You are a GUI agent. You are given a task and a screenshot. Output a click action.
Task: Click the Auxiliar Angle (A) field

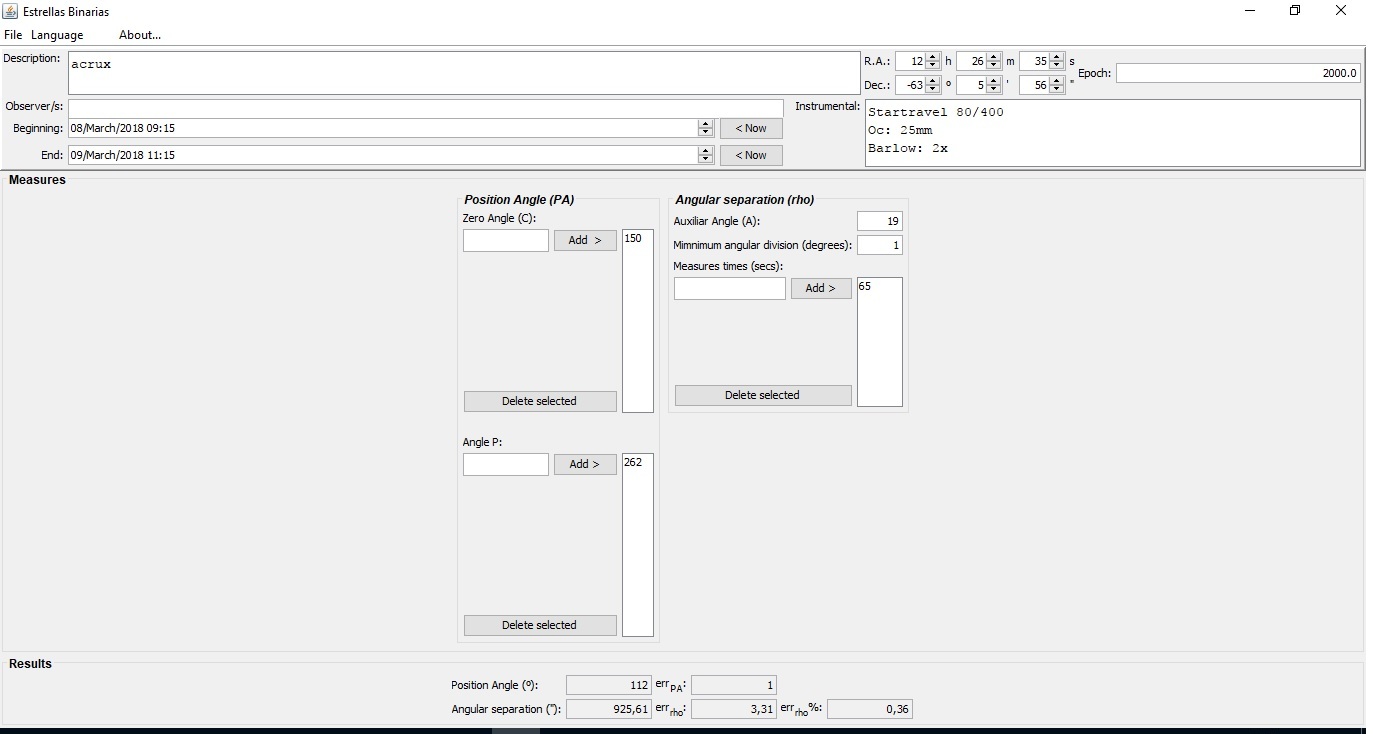[880, 221]
